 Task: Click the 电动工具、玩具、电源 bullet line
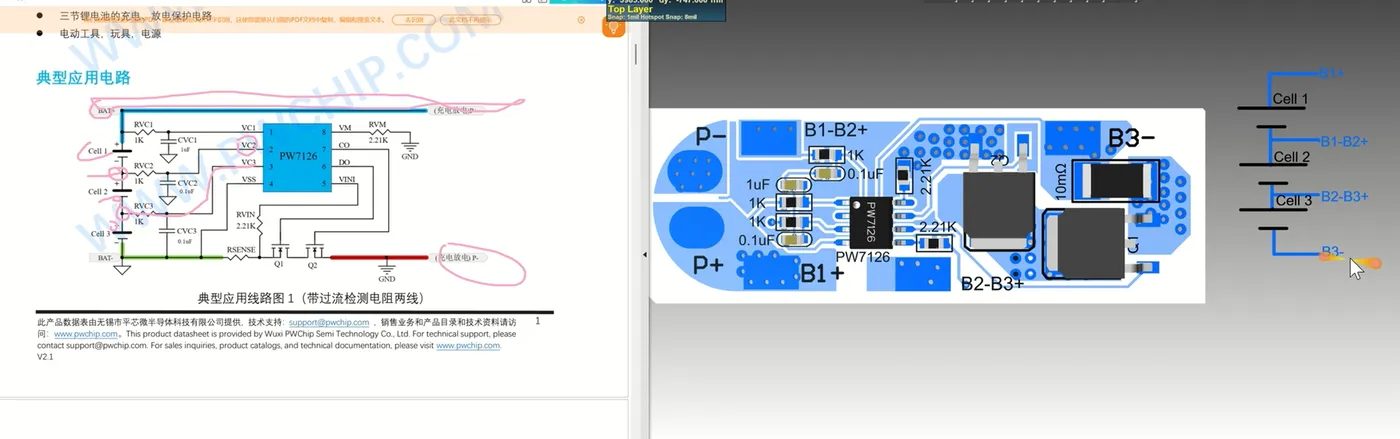[110, 33]
